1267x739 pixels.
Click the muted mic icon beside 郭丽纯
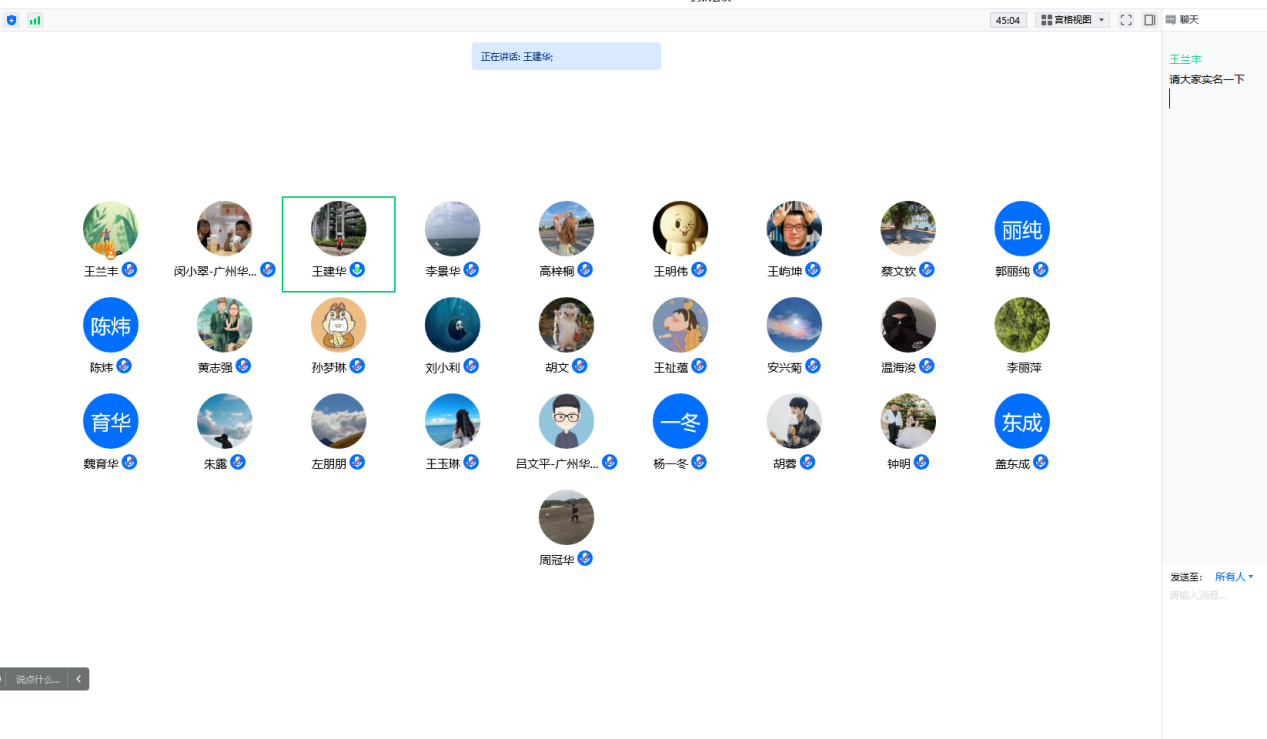click(x=1041, y=270)
